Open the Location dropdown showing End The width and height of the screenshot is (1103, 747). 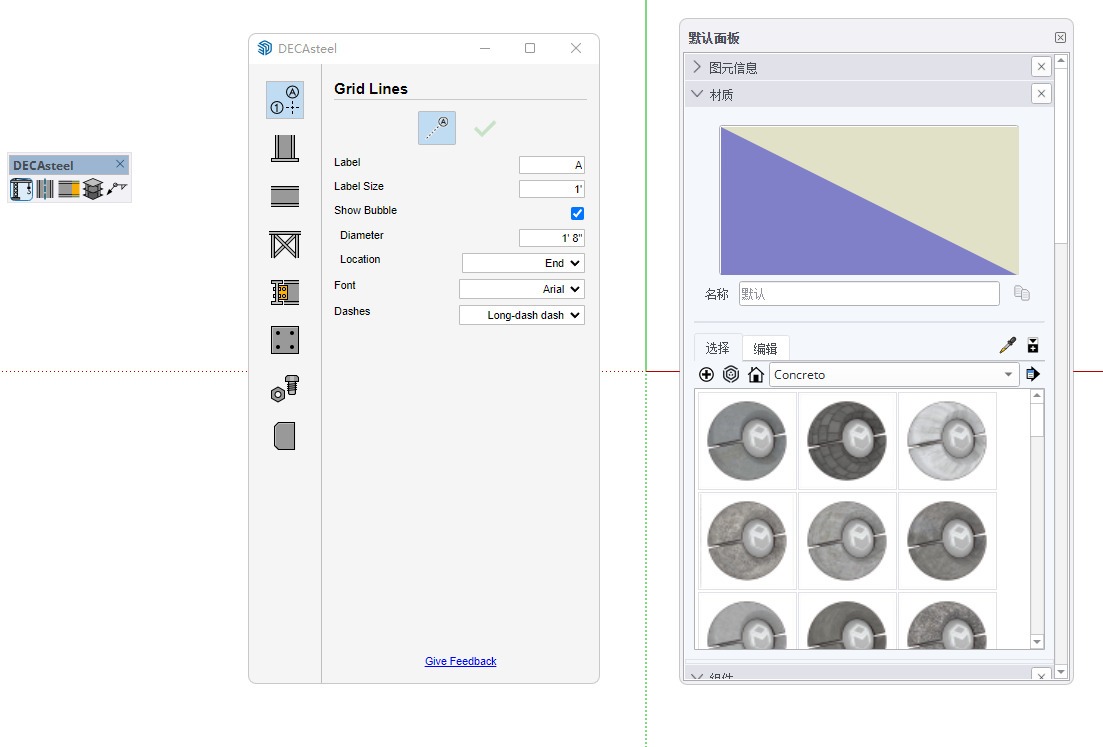pyautogui.click(x=523, y=263)
